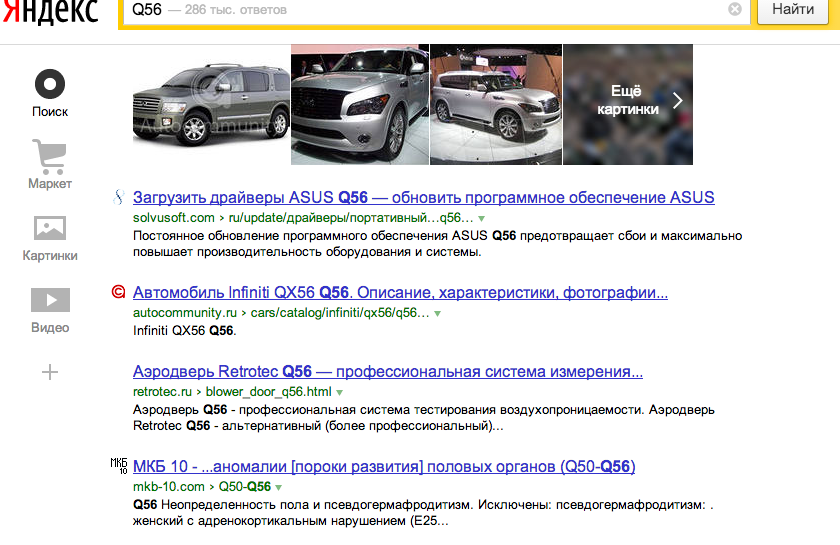Add more services with the plus icon
The height and width of the screenshot is (545, 840).
50,372
